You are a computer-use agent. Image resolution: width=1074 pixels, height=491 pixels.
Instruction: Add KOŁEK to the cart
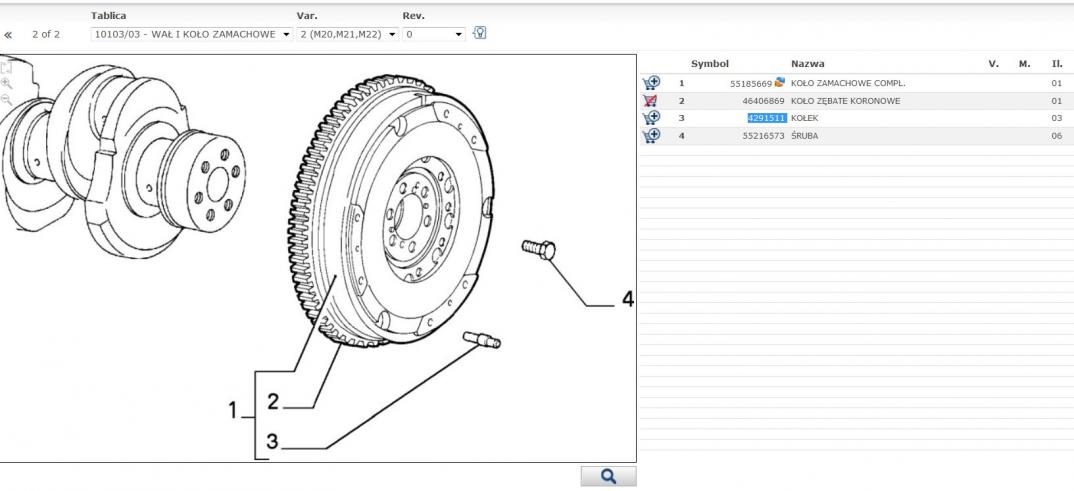pos(651,118)
